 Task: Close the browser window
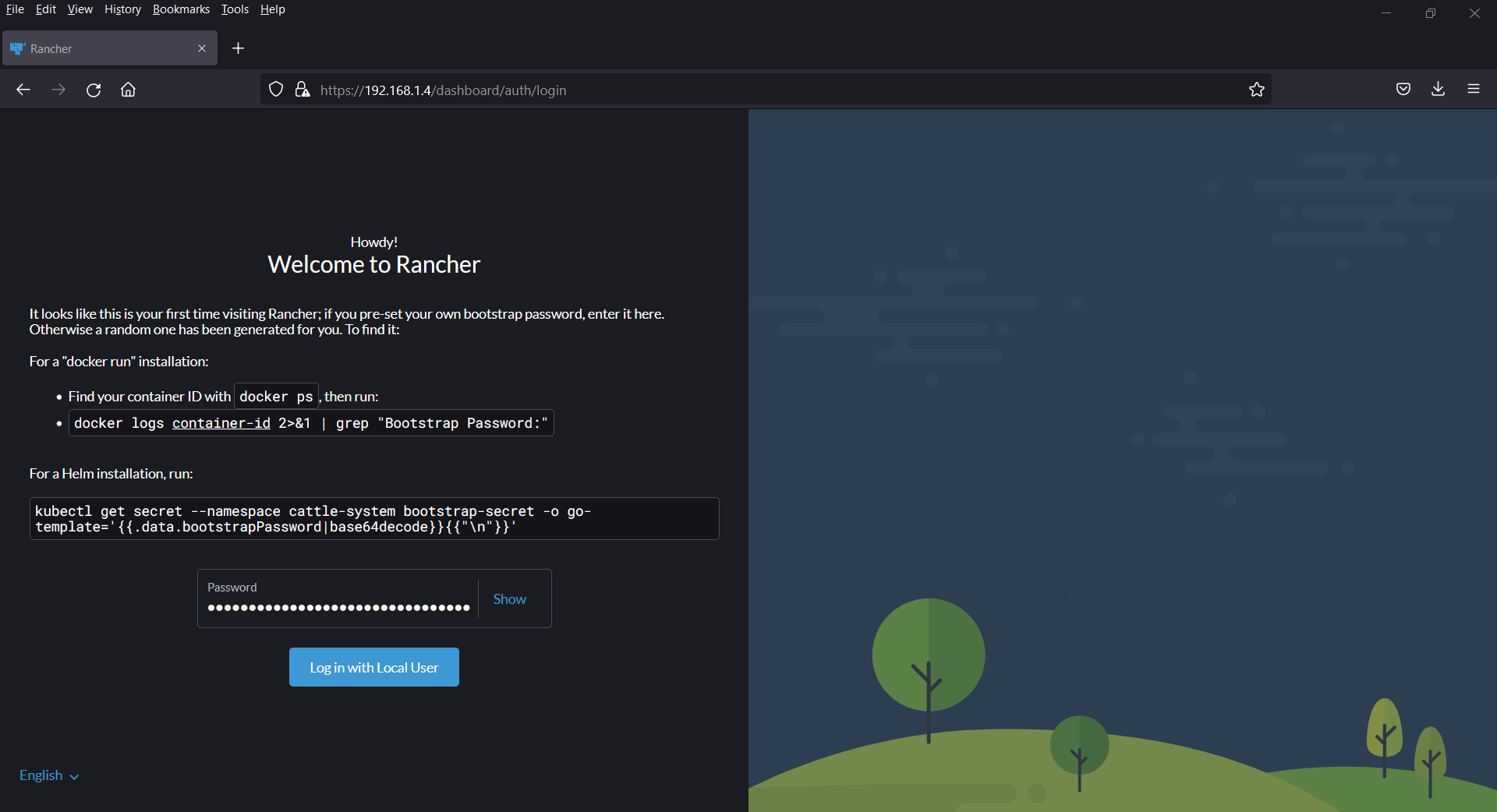pos(1474,13)
